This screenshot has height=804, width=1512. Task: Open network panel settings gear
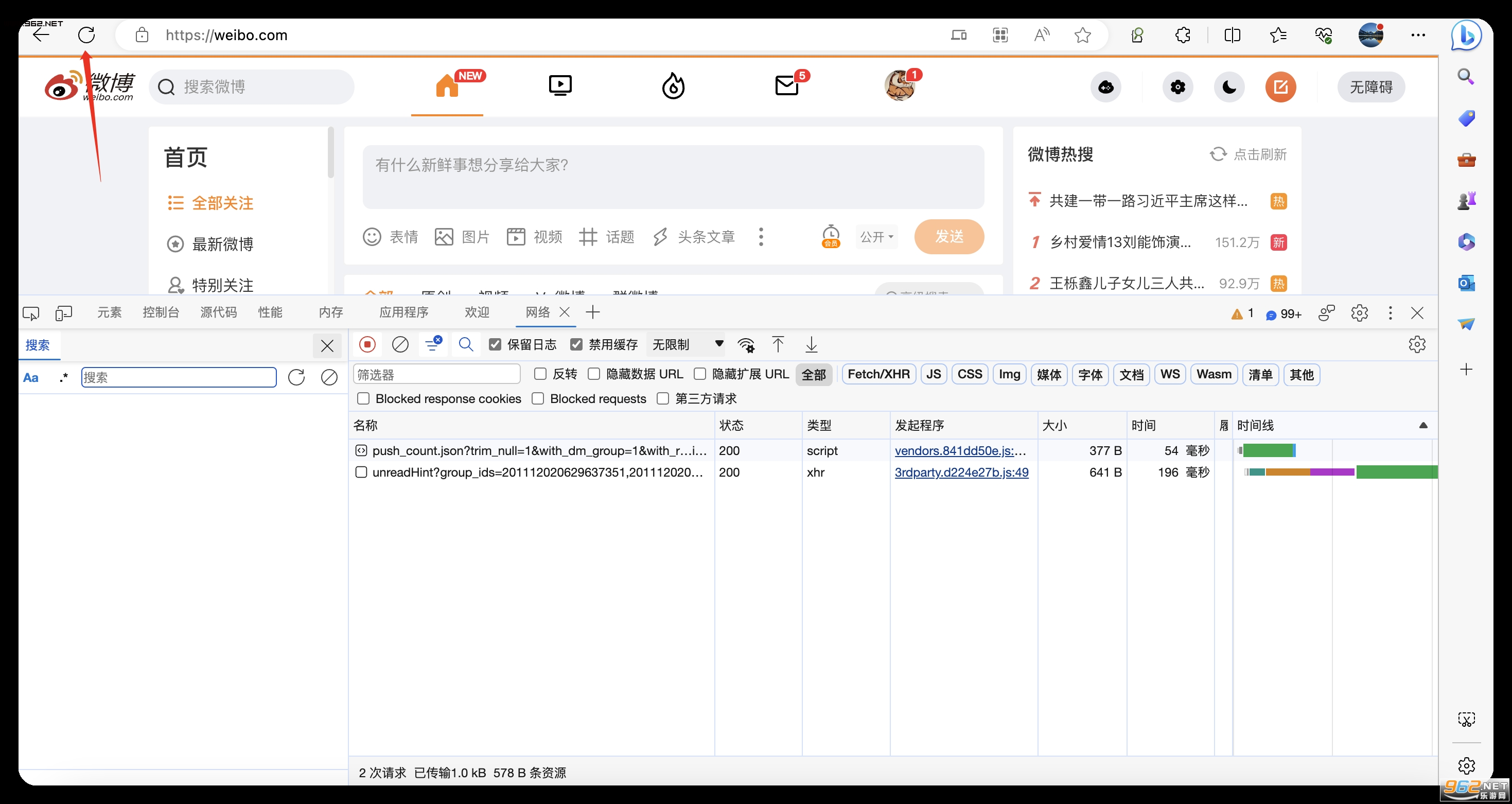pyautogui.click(x=1417, y=344)
